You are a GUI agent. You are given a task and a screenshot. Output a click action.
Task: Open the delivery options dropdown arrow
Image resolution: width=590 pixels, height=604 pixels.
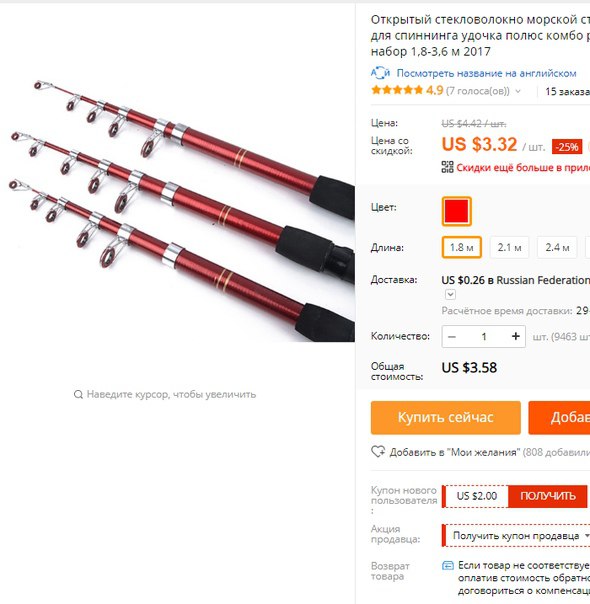click(450, 295)
